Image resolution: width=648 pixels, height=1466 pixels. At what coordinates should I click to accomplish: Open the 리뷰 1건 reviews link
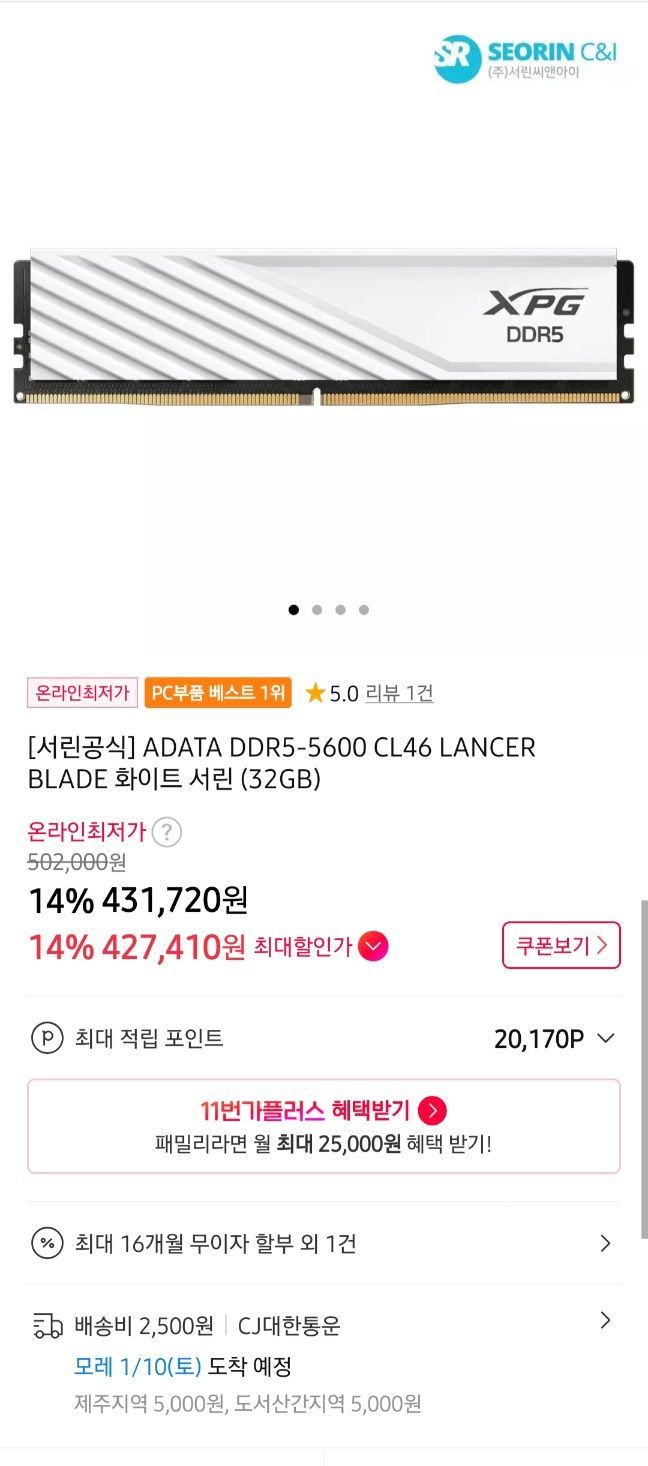point(399,692)
